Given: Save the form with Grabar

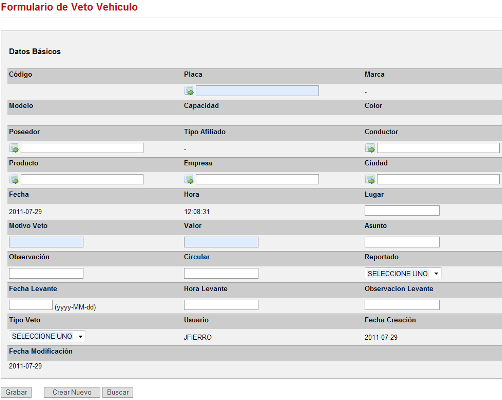Looking at the screenshot, I should coord(16,392).
